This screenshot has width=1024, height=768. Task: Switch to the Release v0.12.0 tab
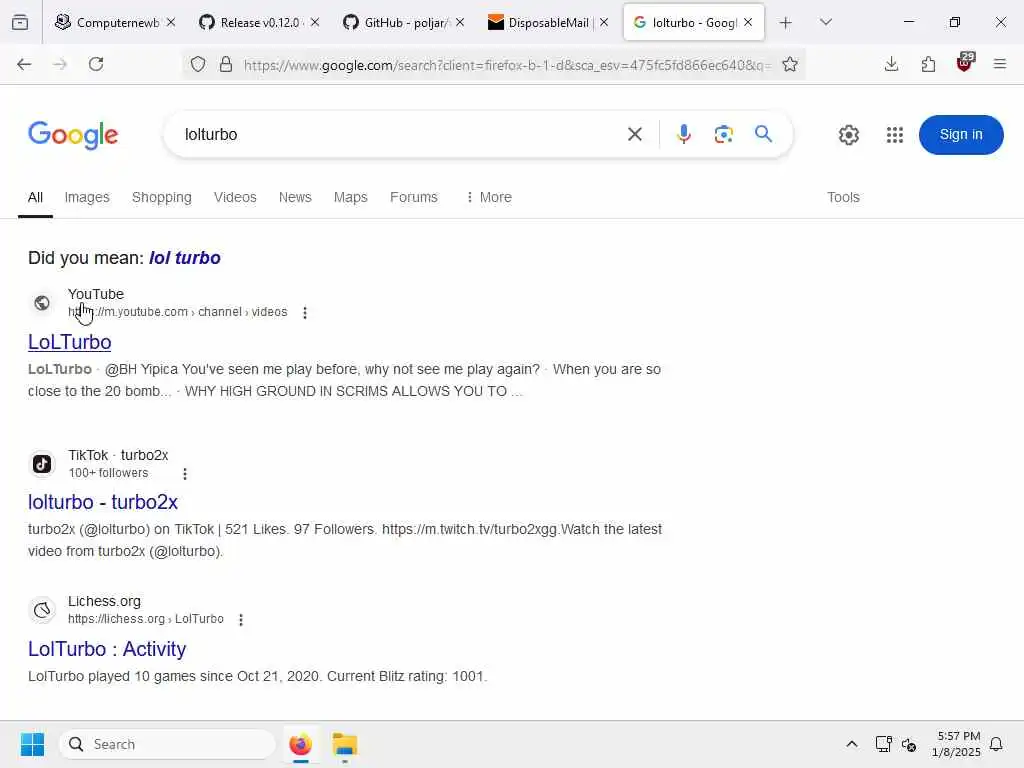tap(251, 23)
